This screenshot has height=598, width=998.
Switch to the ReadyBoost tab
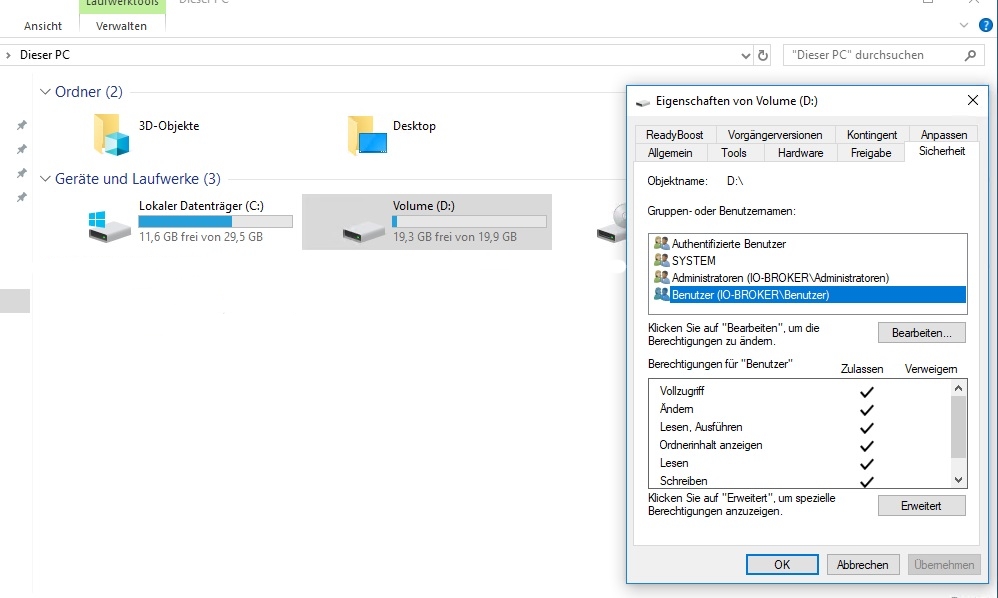pos(675,135)
